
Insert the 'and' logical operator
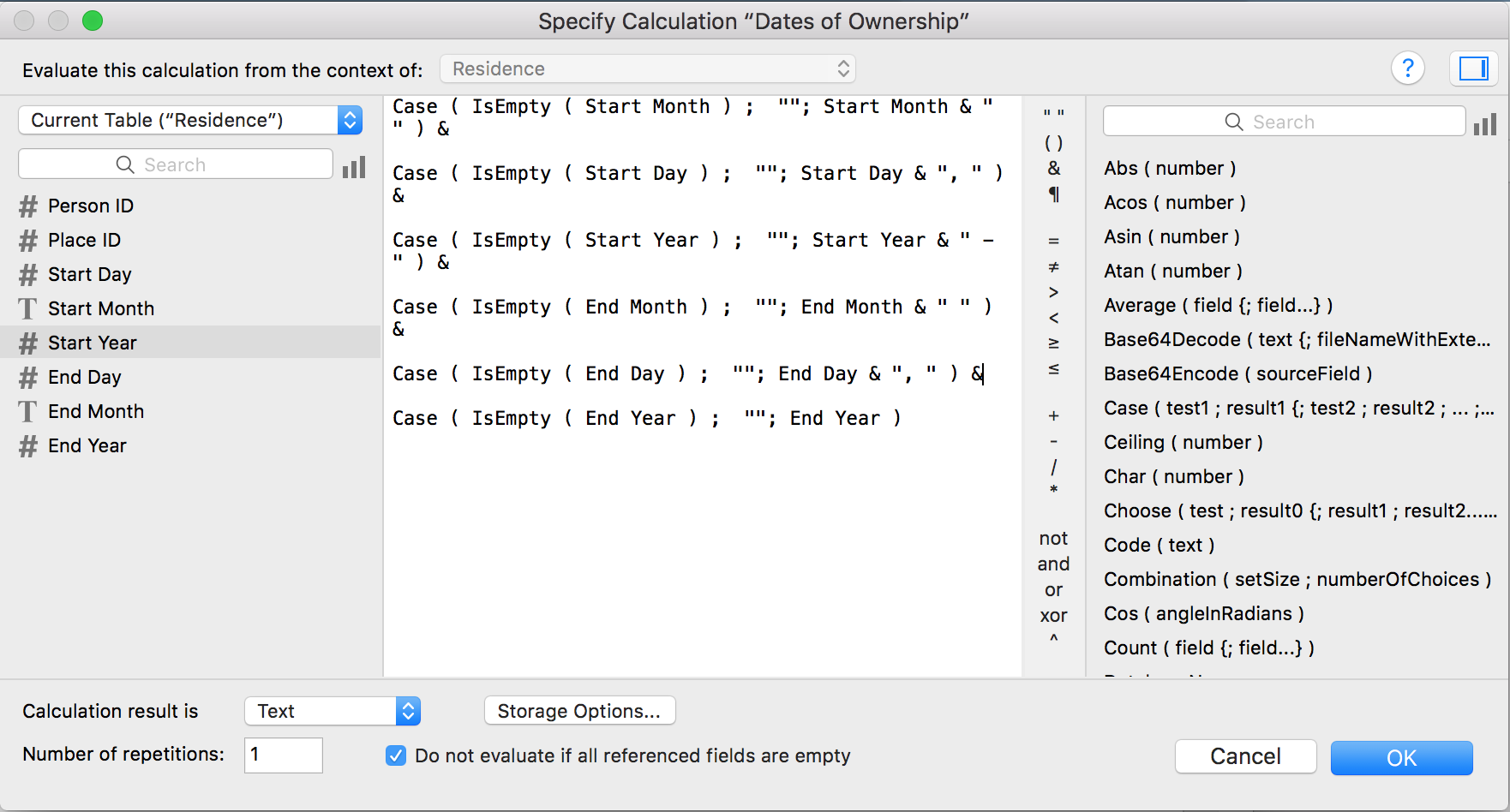pos(1054,564)
